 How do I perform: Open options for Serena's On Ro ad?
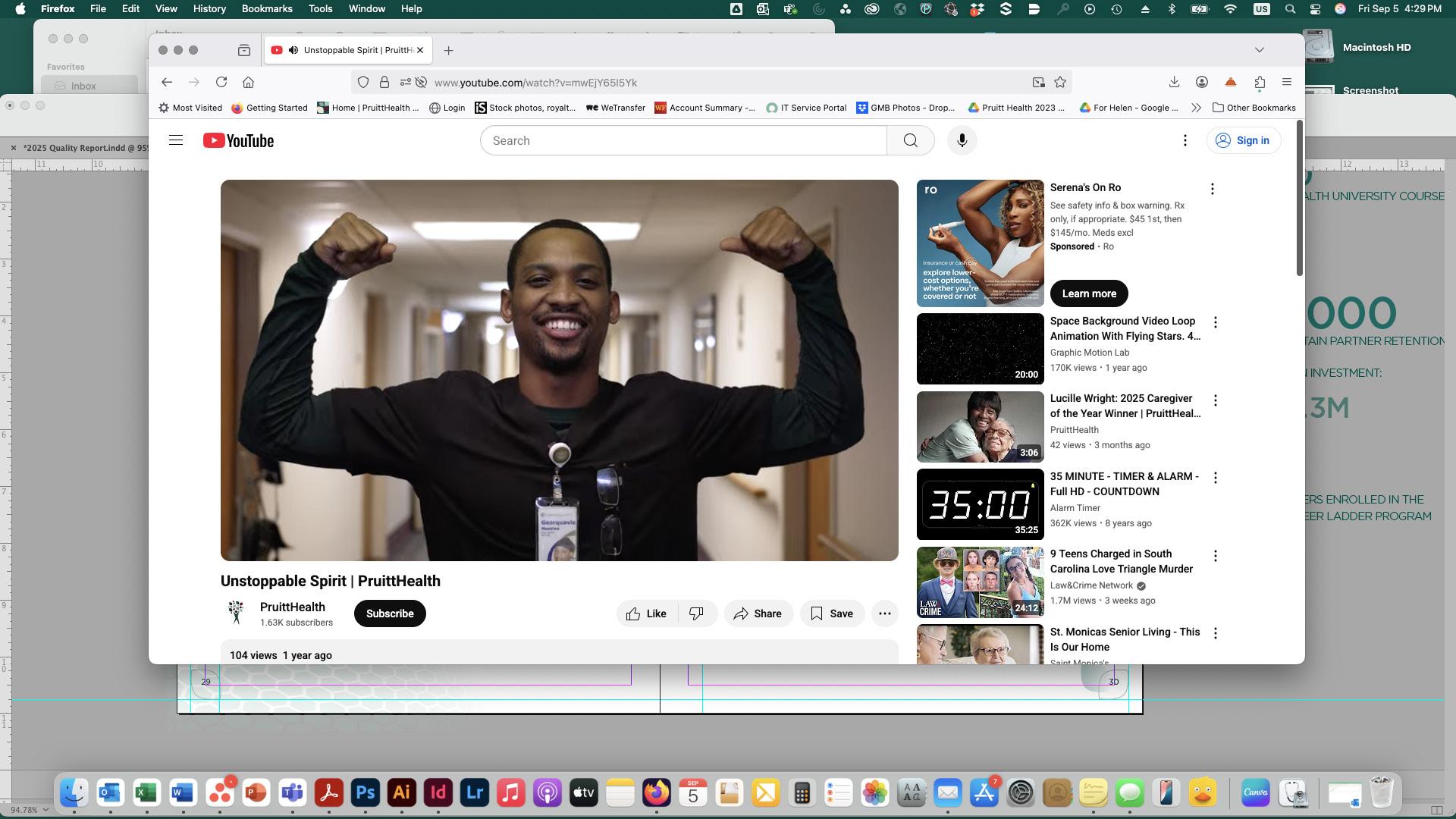pos(1212,189)
